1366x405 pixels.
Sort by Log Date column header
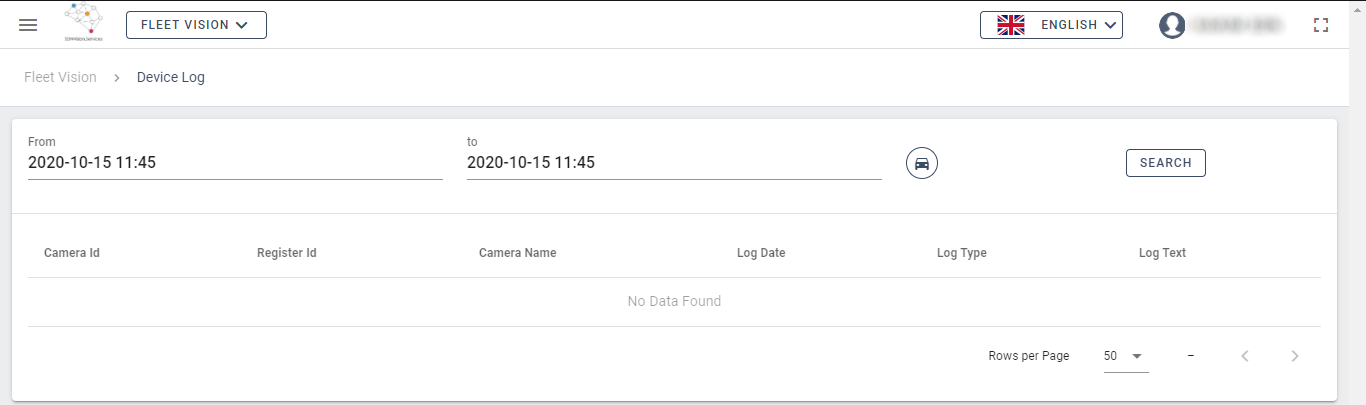(x=761, y=253)
